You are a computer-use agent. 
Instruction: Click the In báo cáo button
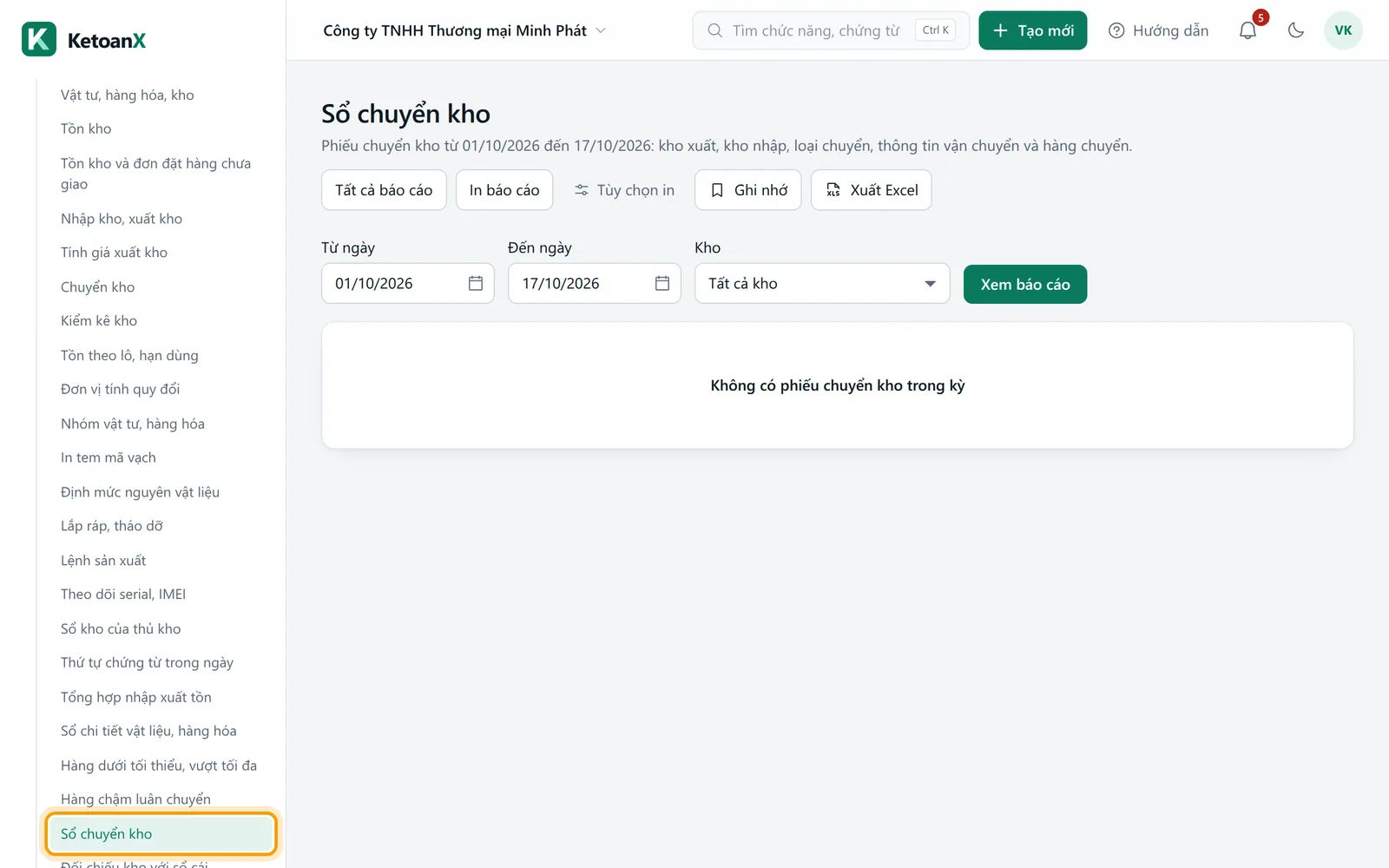point(504,190)
